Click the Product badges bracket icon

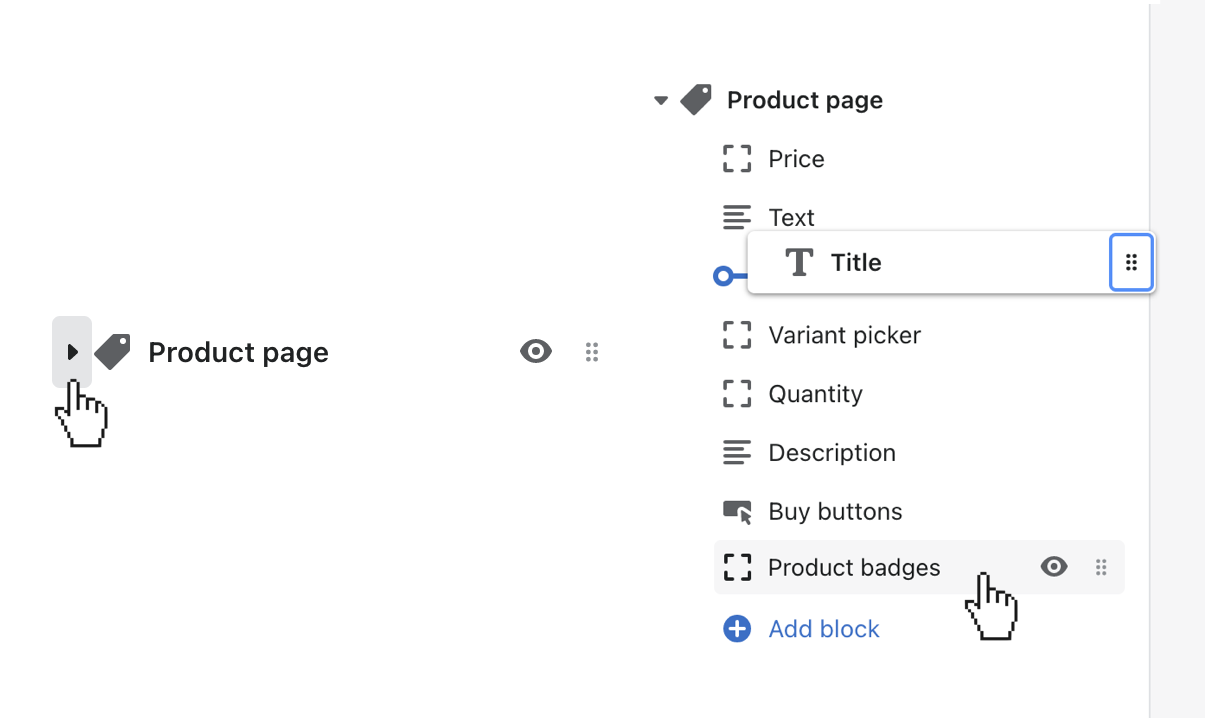[x=737, y=567]
